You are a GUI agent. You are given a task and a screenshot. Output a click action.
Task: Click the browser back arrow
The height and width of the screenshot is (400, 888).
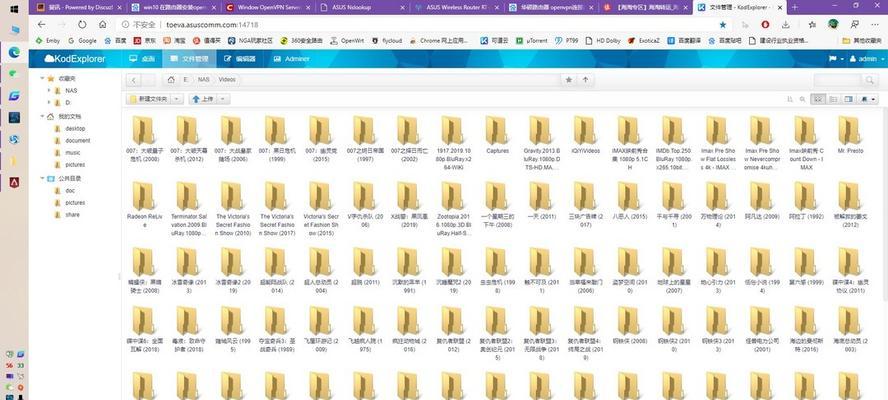point(41,25)
